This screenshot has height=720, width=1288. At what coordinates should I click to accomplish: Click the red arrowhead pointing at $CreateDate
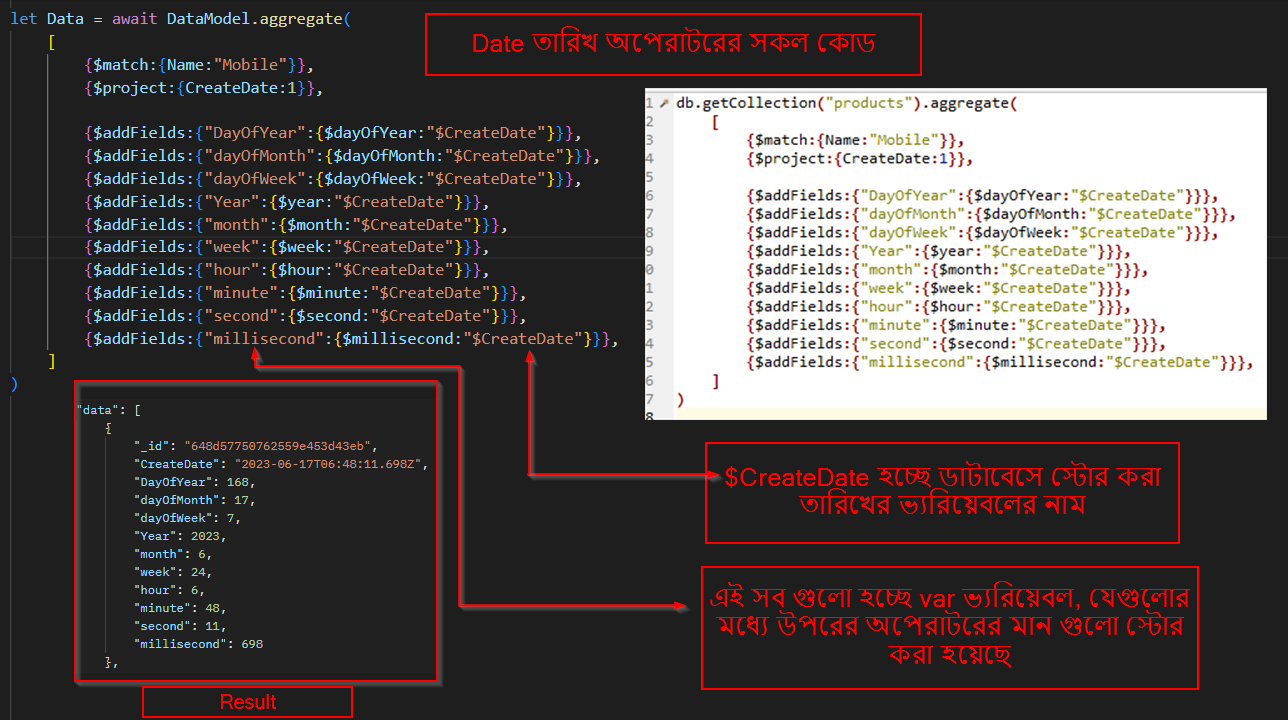point(530,358)
